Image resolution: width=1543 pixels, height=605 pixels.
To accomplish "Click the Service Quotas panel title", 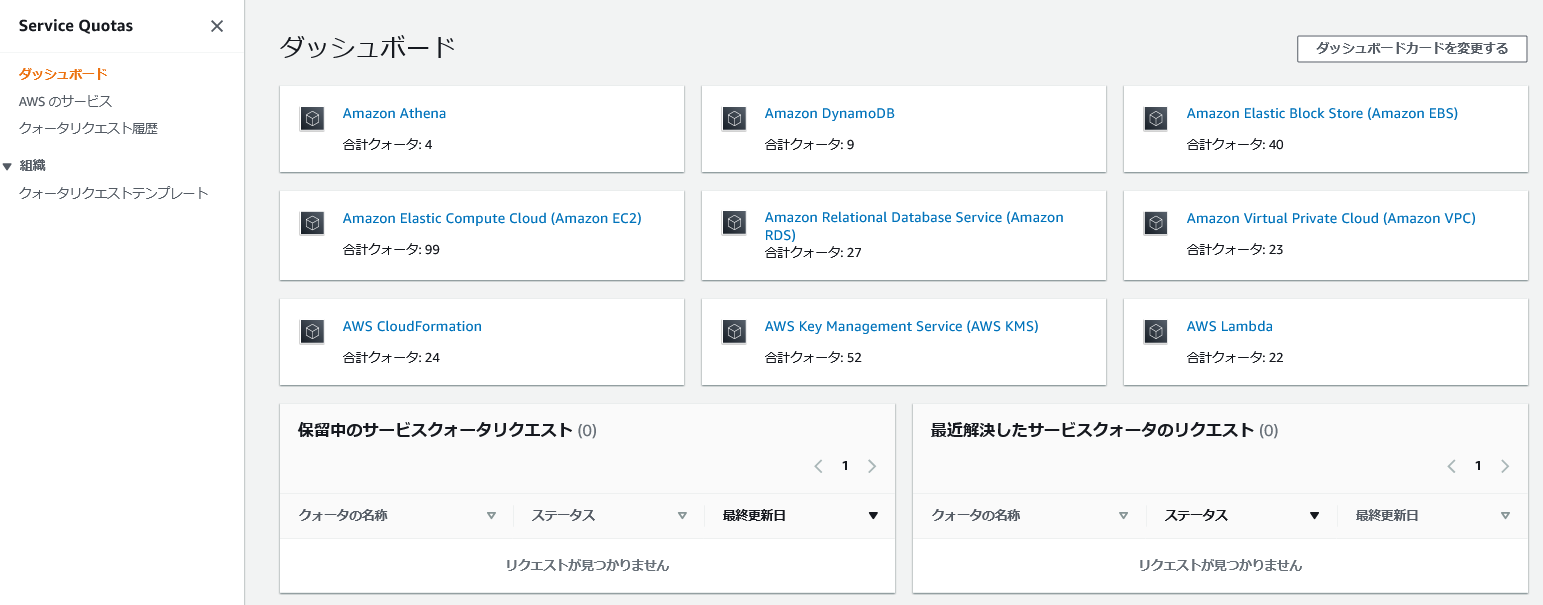I will point(76,26).
